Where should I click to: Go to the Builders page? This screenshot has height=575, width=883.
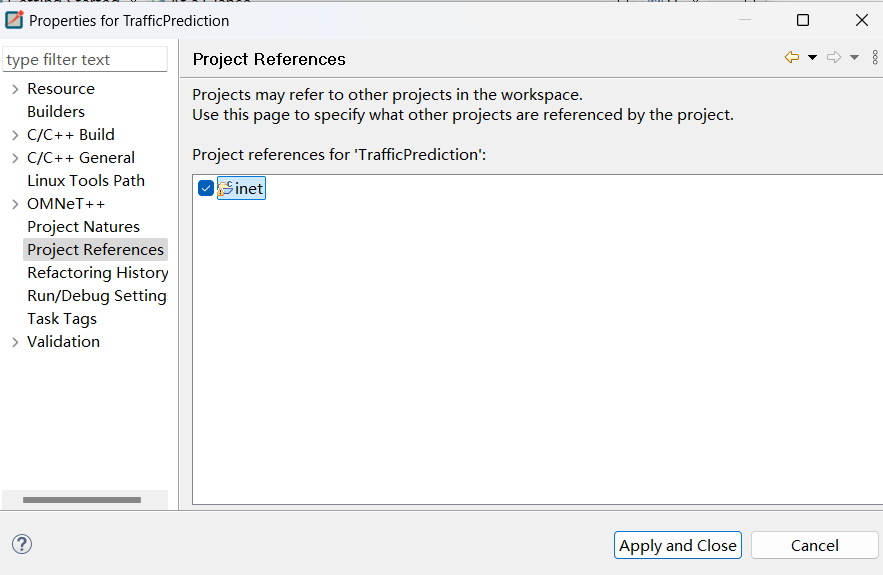tap(56, 112)
